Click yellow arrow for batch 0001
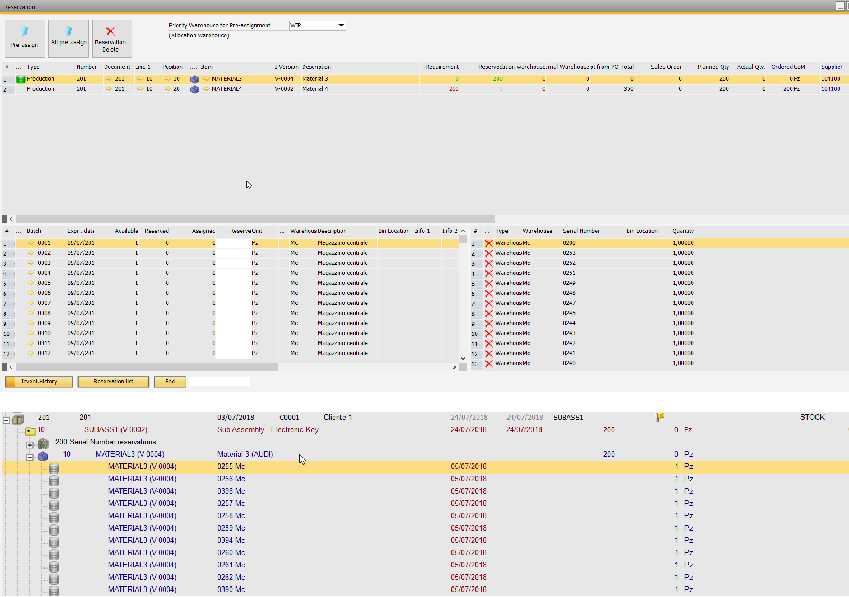 tap(31, 243)
